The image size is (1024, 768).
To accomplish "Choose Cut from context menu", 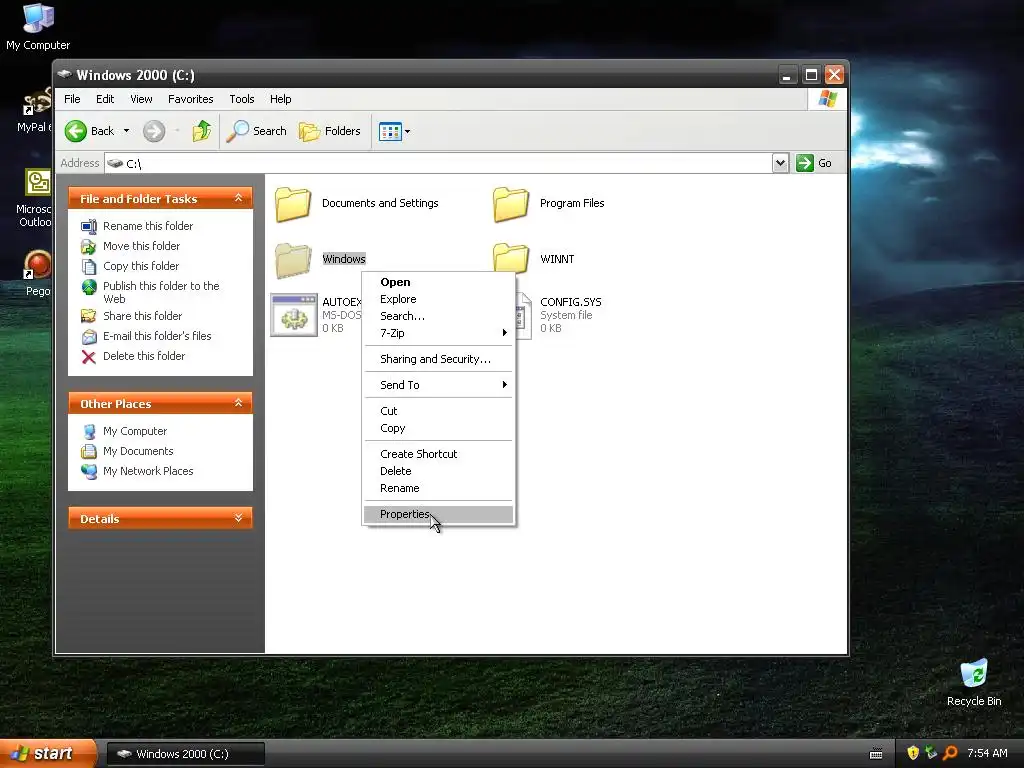I will point(438,411).
